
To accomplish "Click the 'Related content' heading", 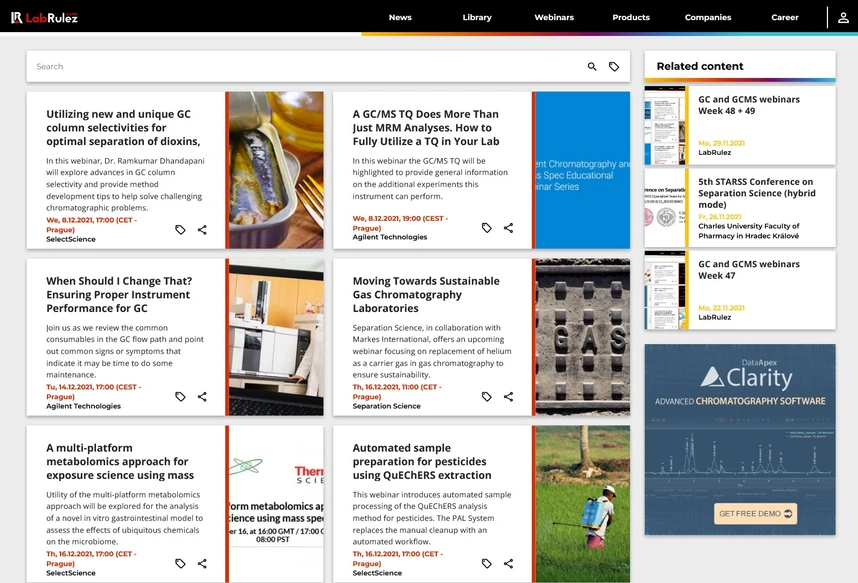I will (x=700, y=66).
